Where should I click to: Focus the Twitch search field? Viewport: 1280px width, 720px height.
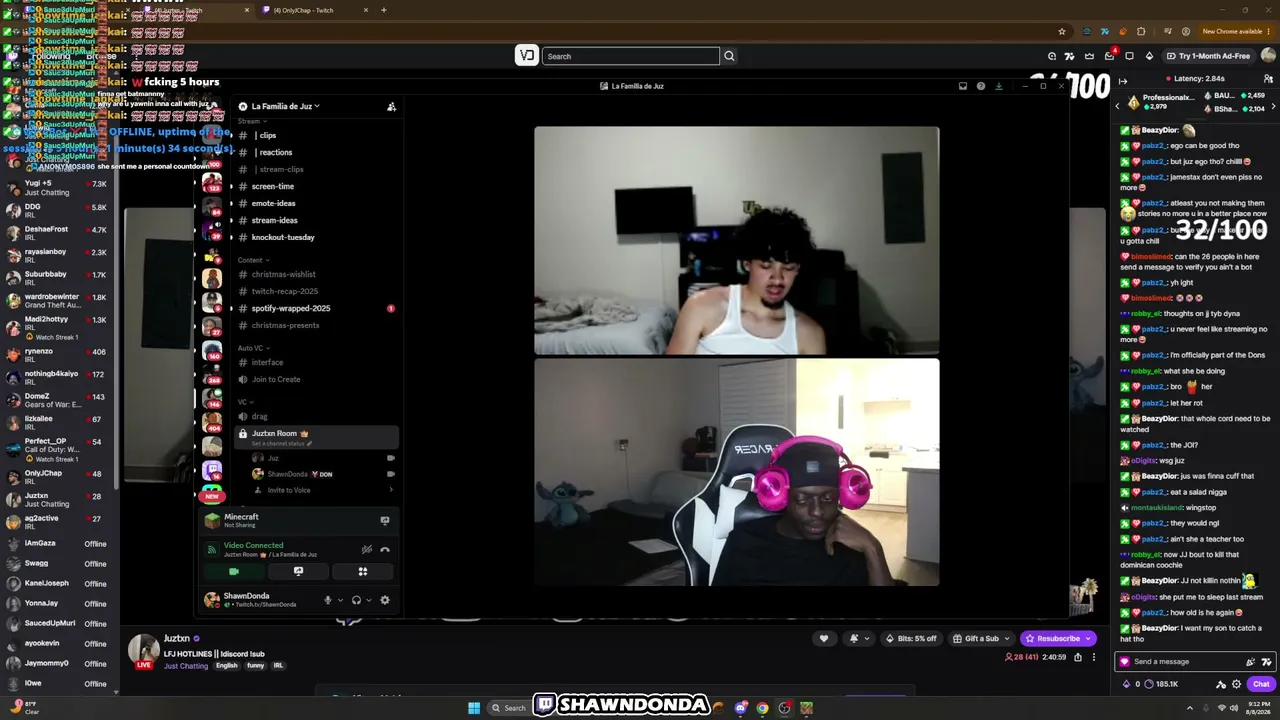[631, 56]
